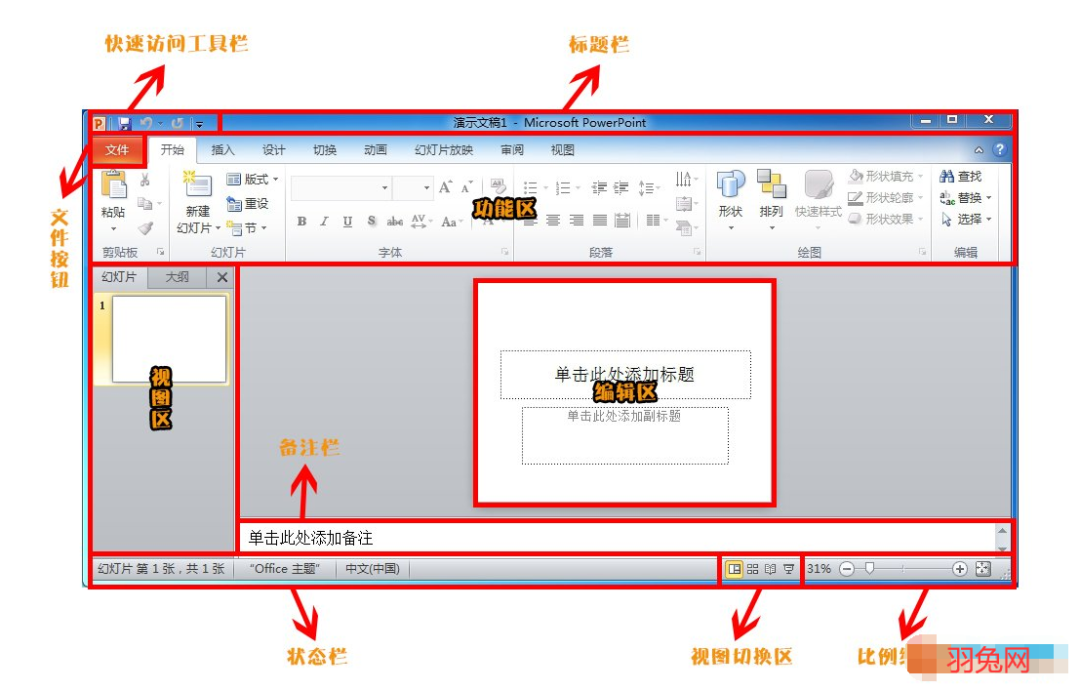Image resolution: width=1080 pixels, height=690 pixels.
Task: Open the 形状 (Shapes) gallery
Action: 731,199
